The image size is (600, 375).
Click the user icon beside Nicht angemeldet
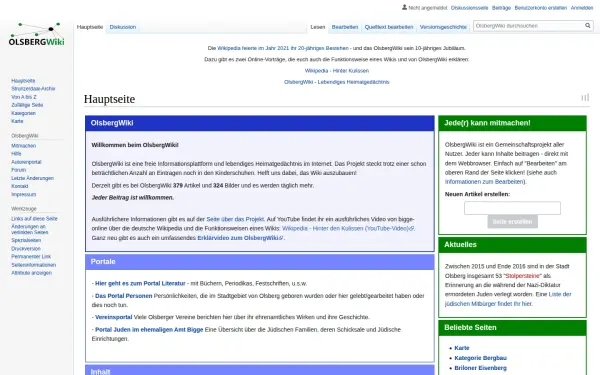coord(404,7)
